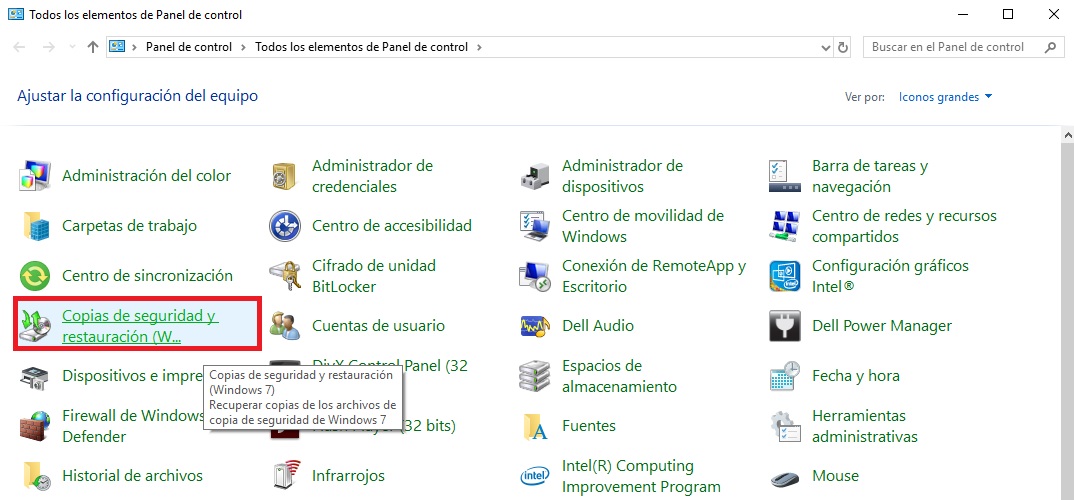Open the Administrador de credenciales icon
The image size is (1074, 500).
(285, 176)
